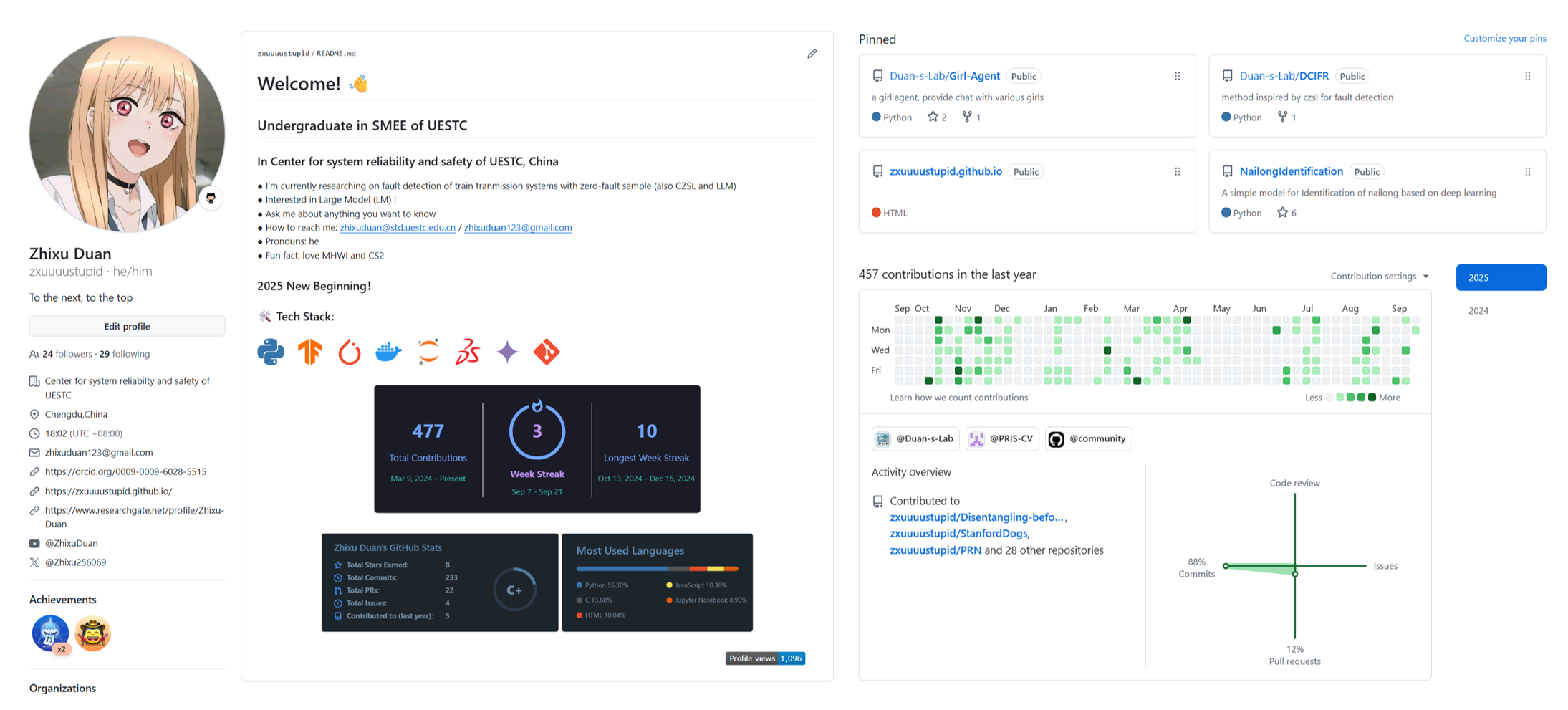Image resolution: width=1568 pixels, height=710 pixels.
Task: Click the Pull Shark achievement badge
Action: point(49,633)
